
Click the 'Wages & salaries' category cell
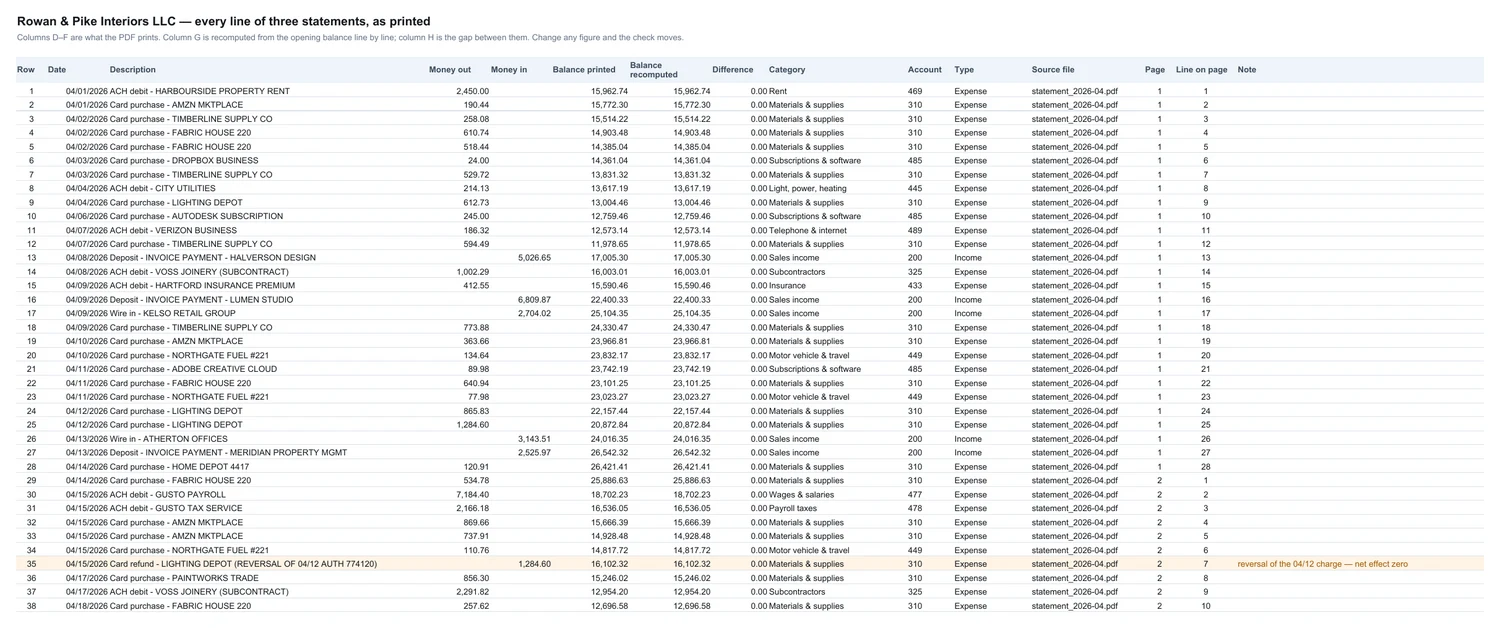coord(801,494)
